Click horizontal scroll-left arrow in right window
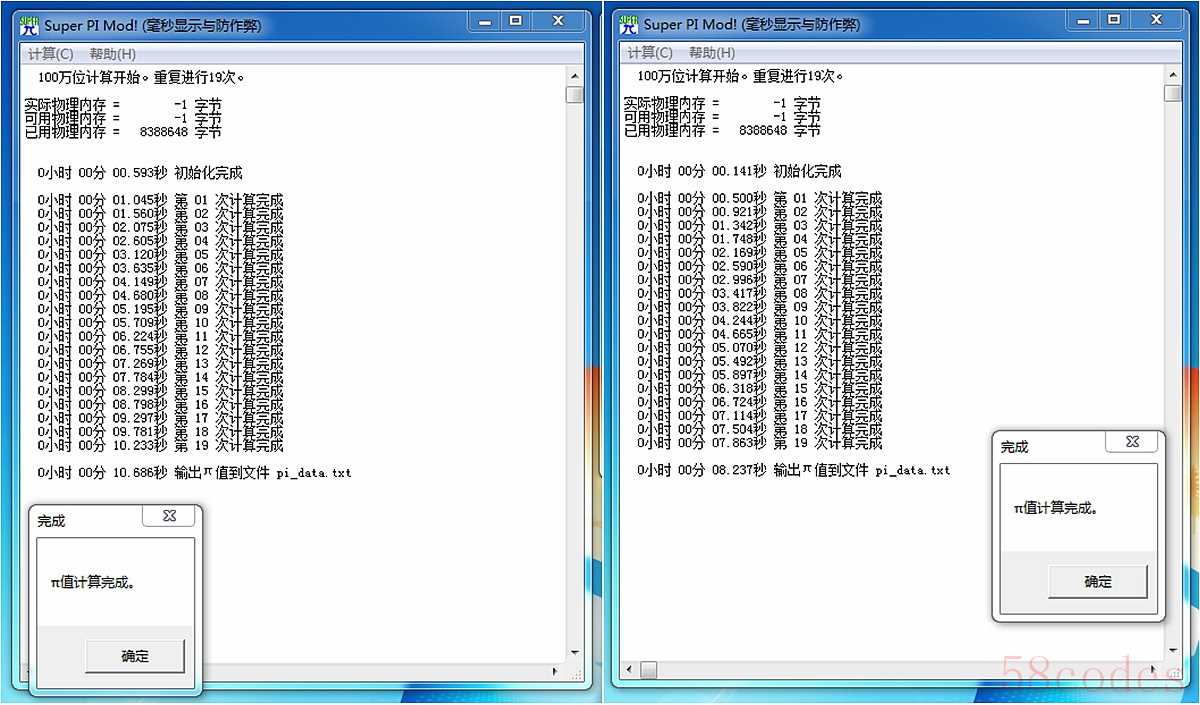 [629, 669]
